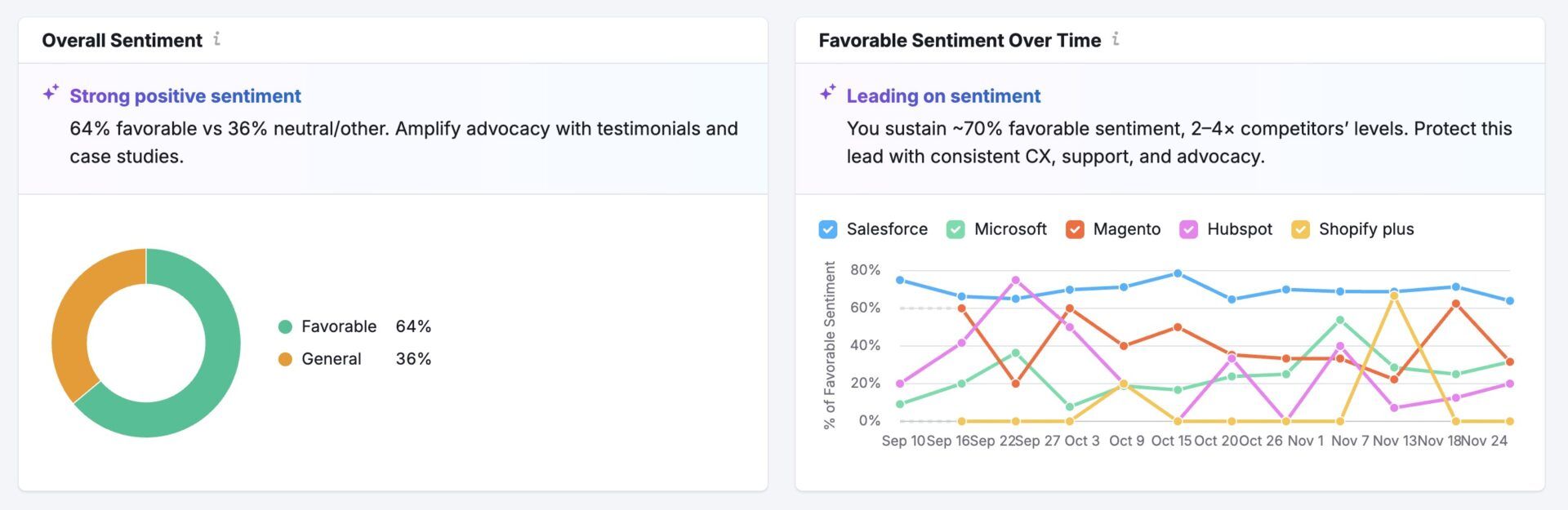The height and width of the screenshot is (510, 1568).
Task: Click the 'Favorable 64%' legend entry
Action: tap(354, 326)
